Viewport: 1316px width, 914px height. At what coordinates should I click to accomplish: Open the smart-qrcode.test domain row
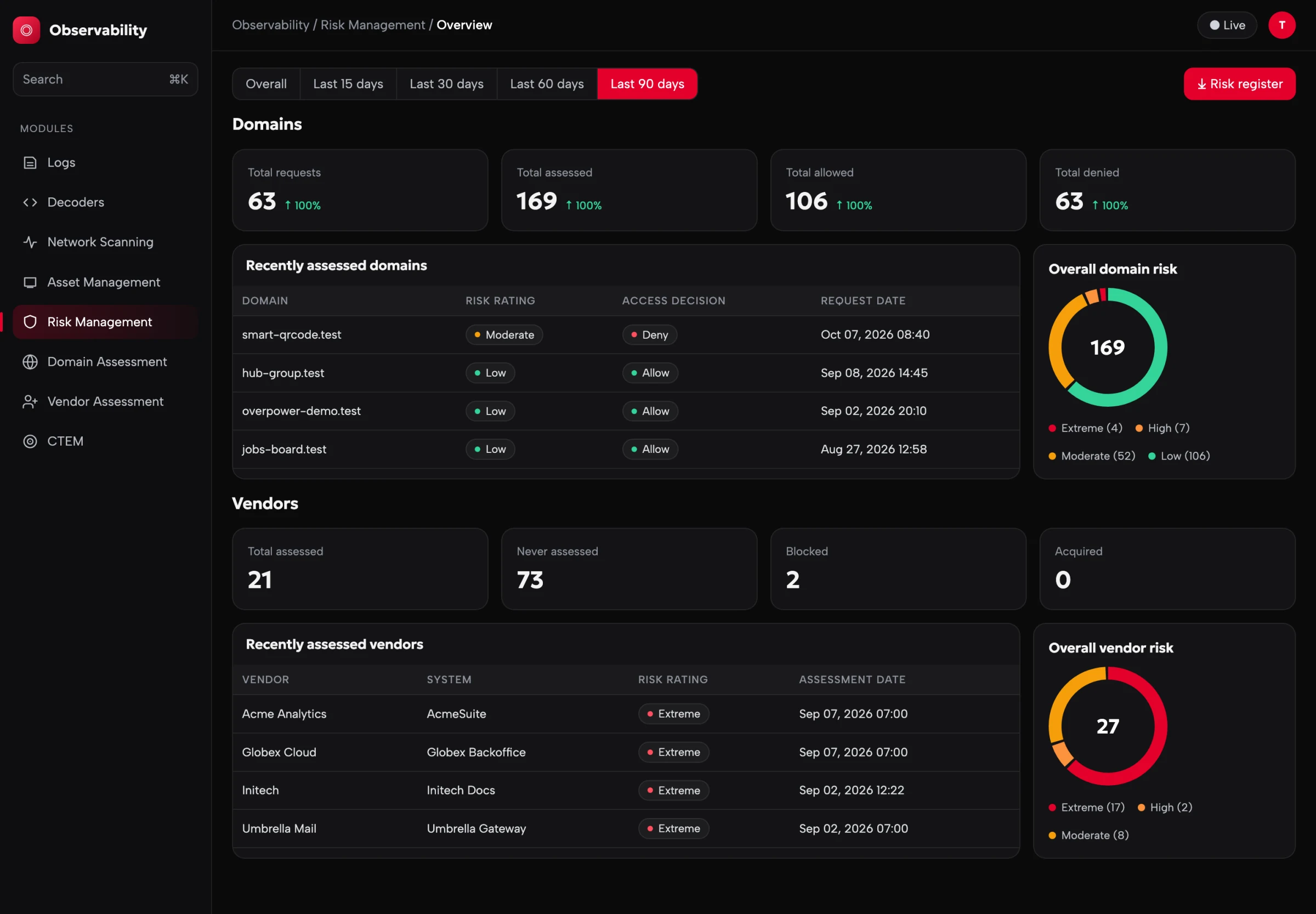coord(625,334)
